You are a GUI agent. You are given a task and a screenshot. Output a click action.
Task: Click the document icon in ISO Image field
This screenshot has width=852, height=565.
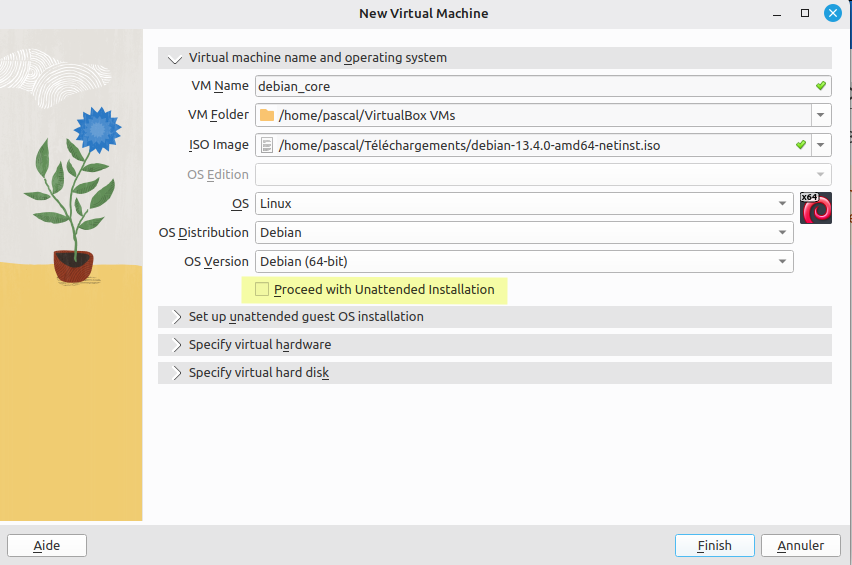point(267,145)
